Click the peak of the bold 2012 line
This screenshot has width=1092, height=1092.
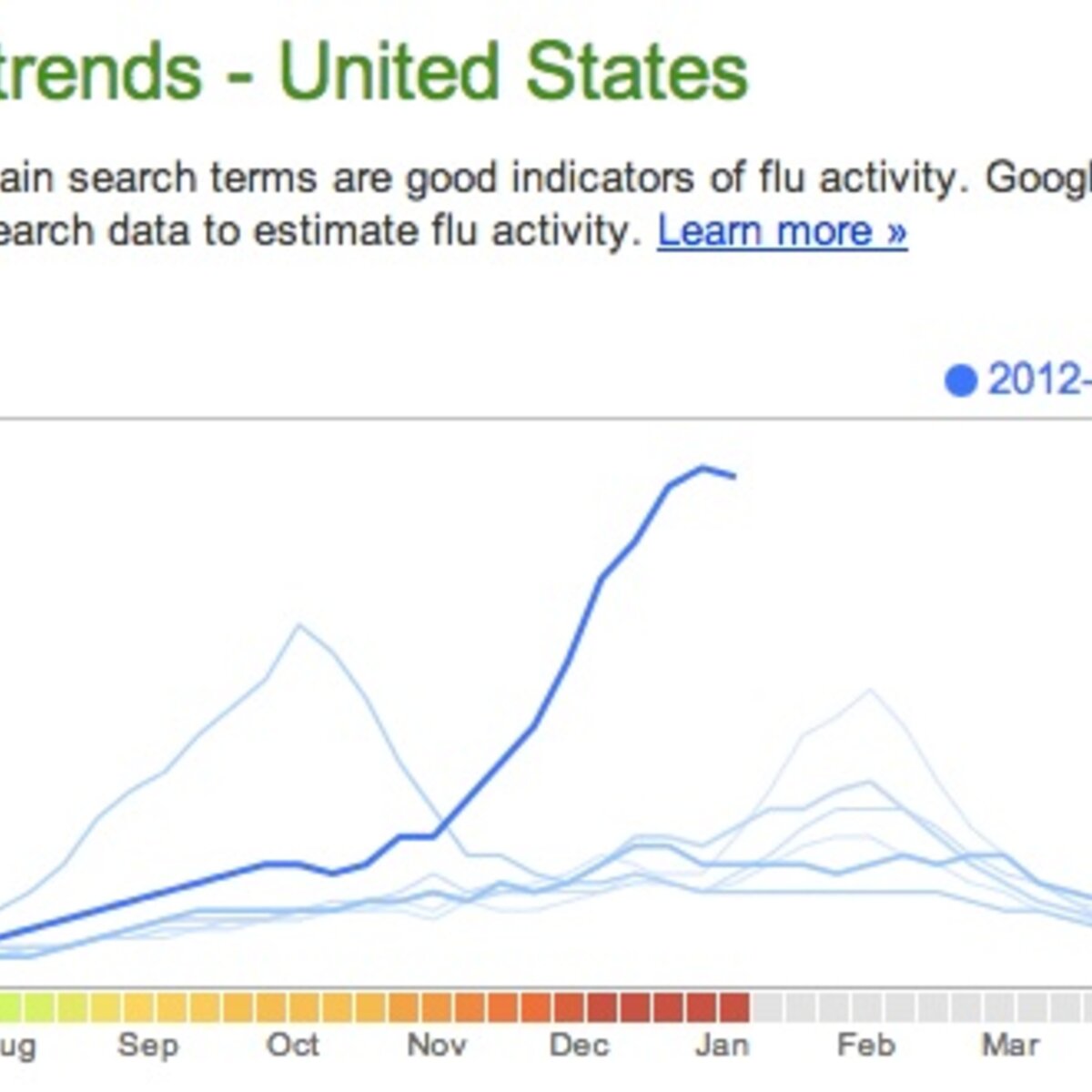click(x=702, y=468)
